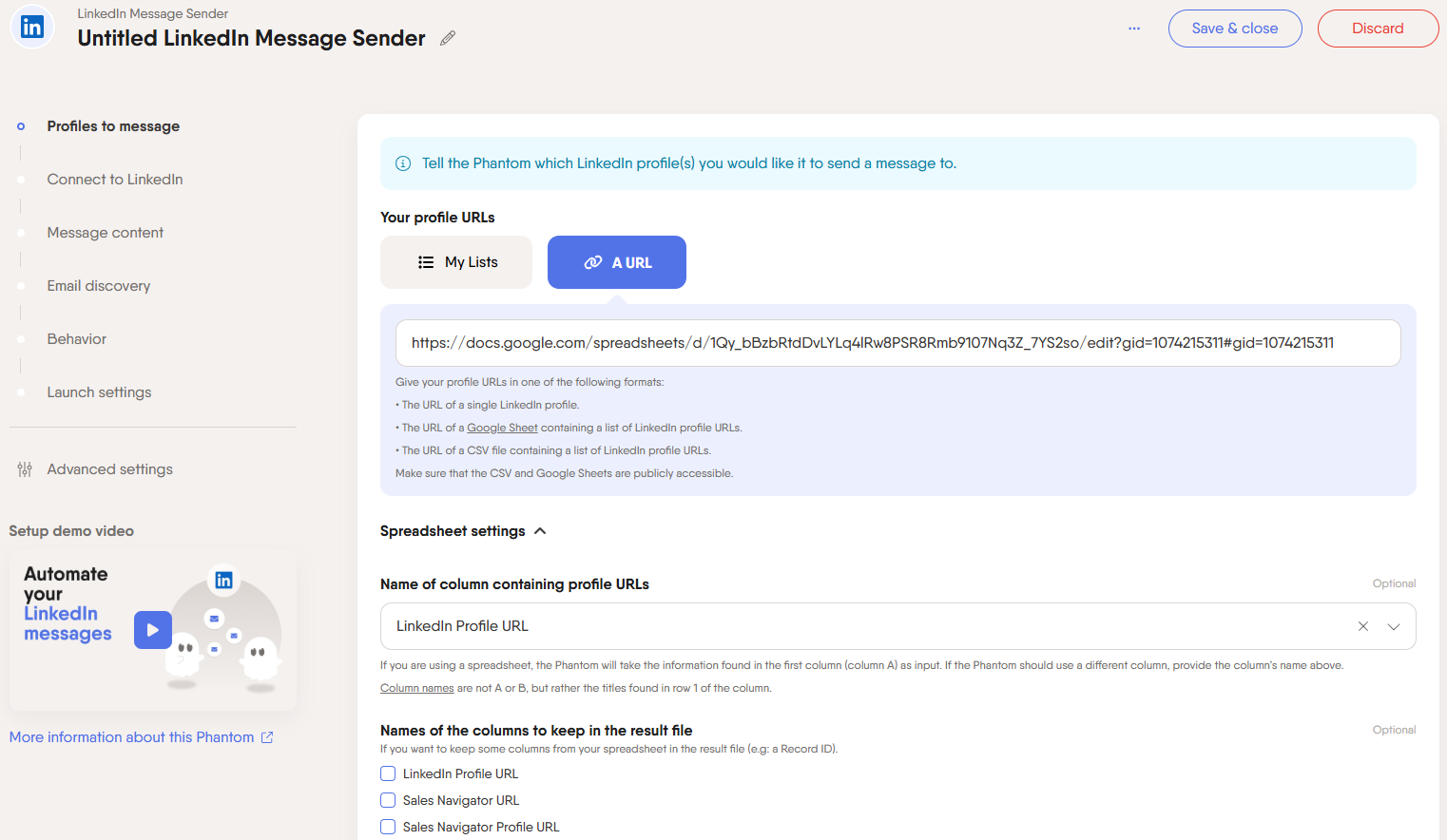The height and width of the screenshot is (840, 1447).
Task: Open the Google Sheet help link
Action: coord(502,428)
